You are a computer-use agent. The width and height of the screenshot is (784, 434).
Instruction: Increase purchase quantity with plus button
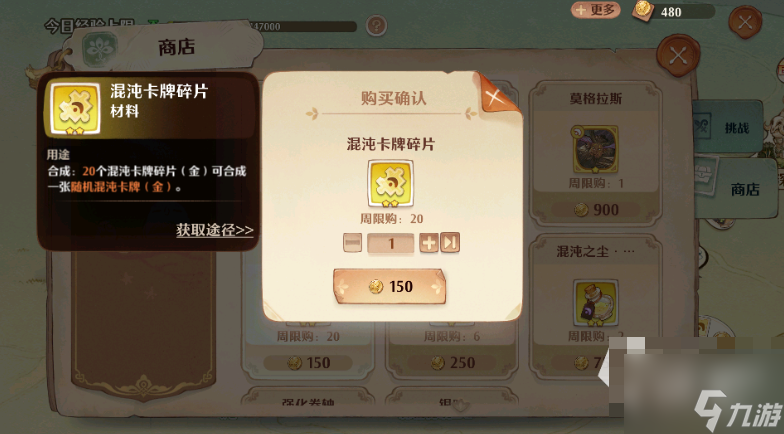428,243
